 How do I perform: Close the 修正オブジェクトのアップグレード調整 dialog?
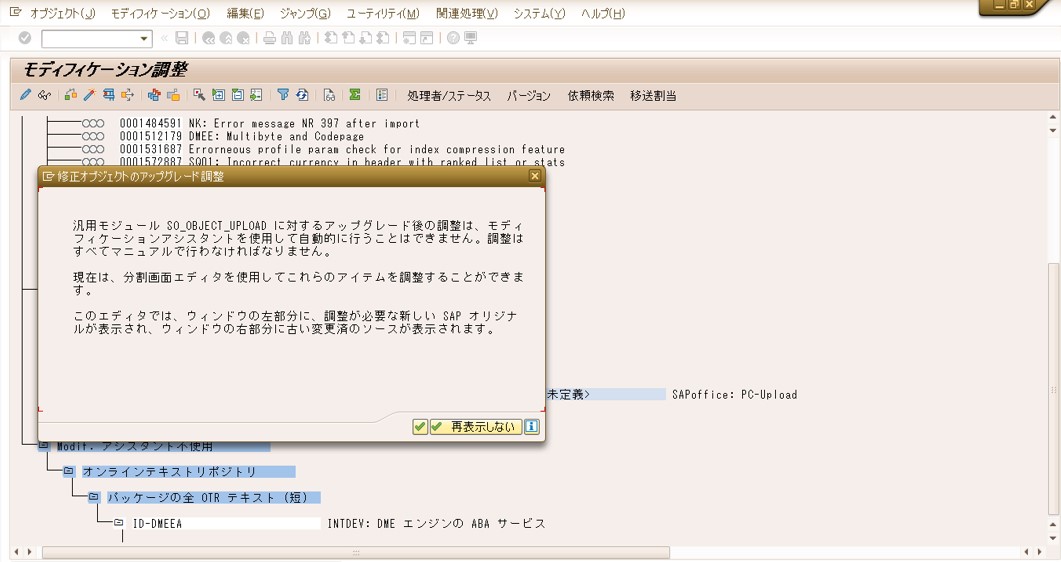(x=535, y=176)
